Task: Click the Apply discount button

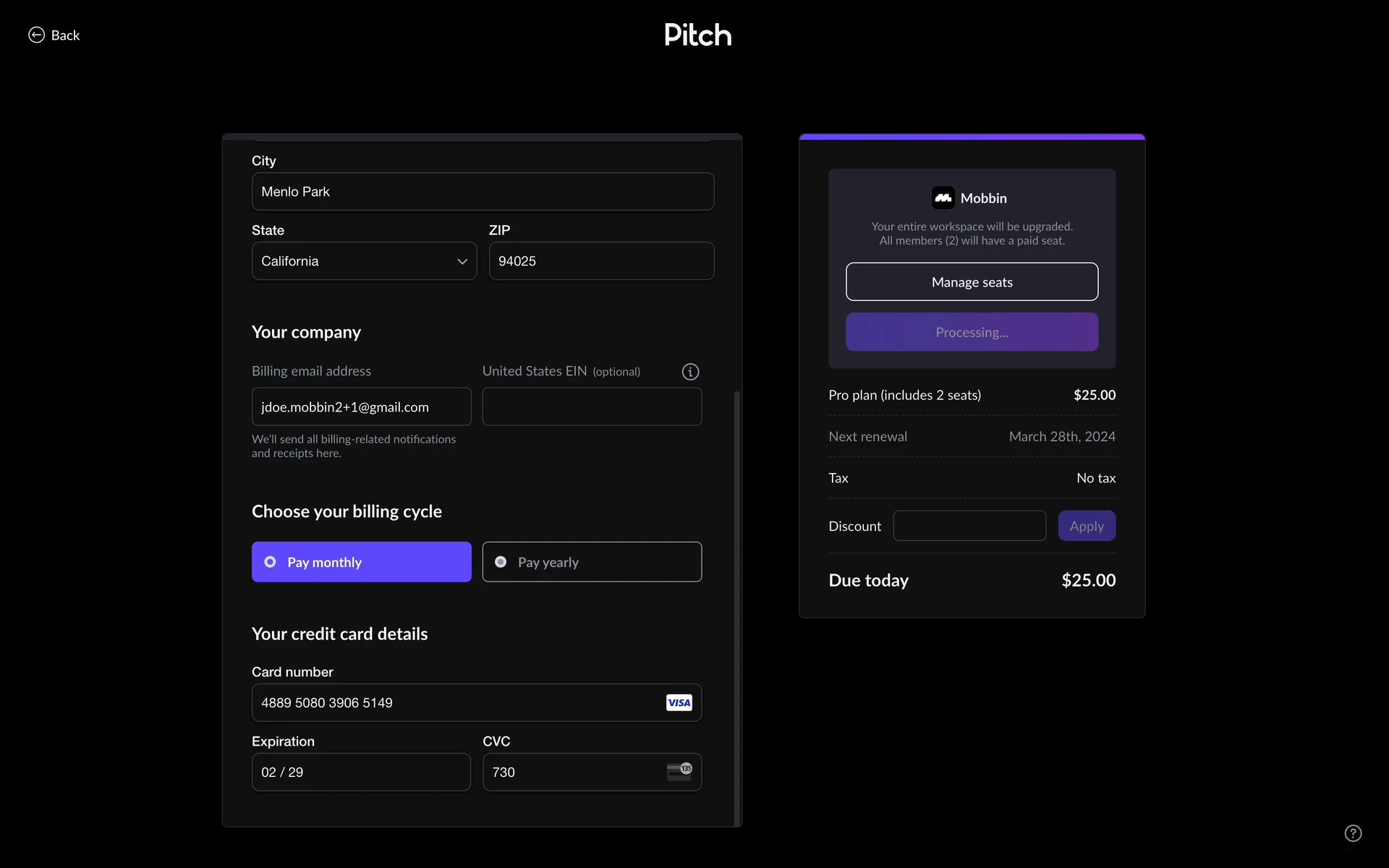Action: [1086, 526]
